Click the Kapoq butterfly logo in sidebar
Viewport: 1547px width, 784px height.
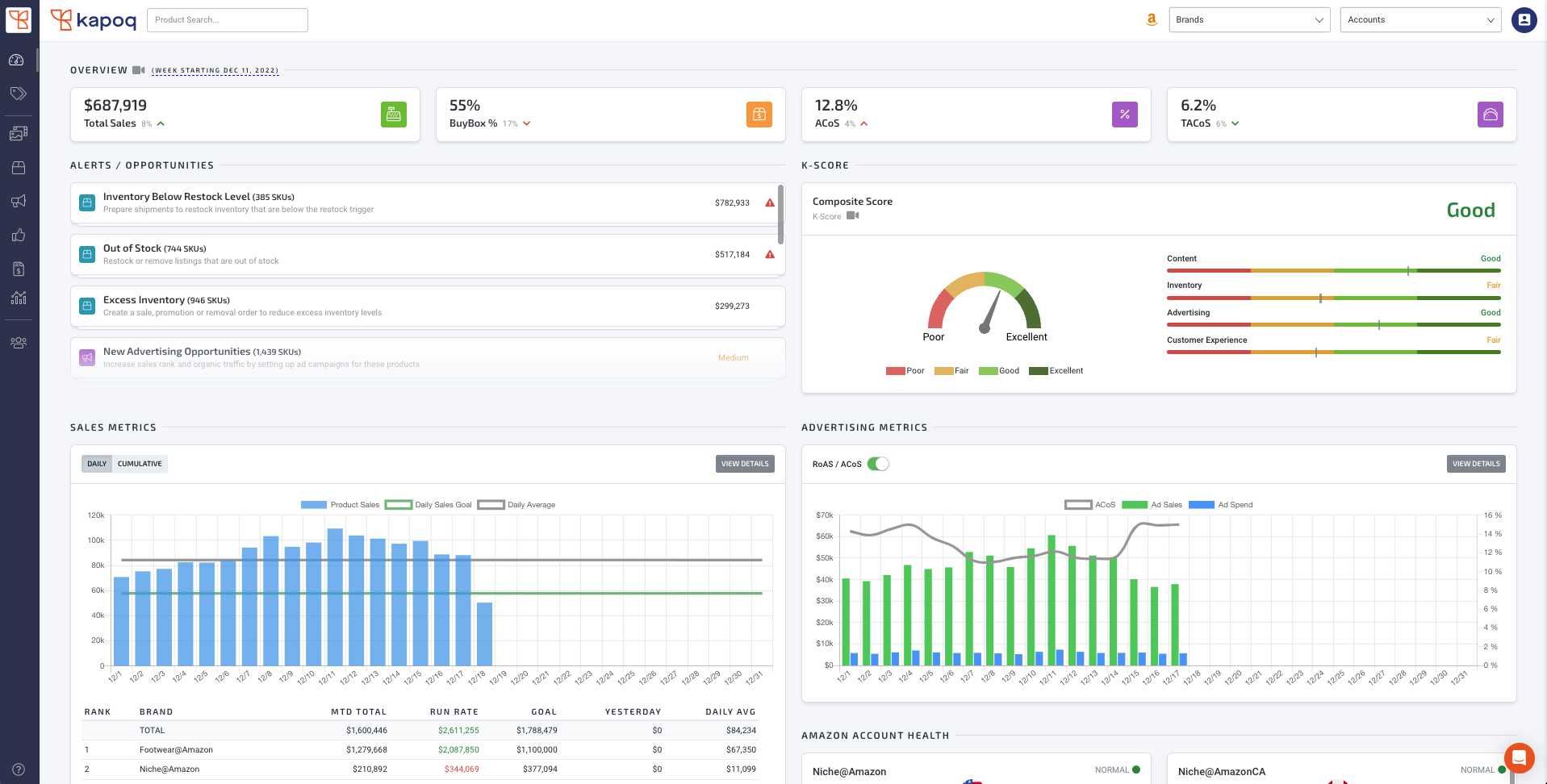pos(19,19)
